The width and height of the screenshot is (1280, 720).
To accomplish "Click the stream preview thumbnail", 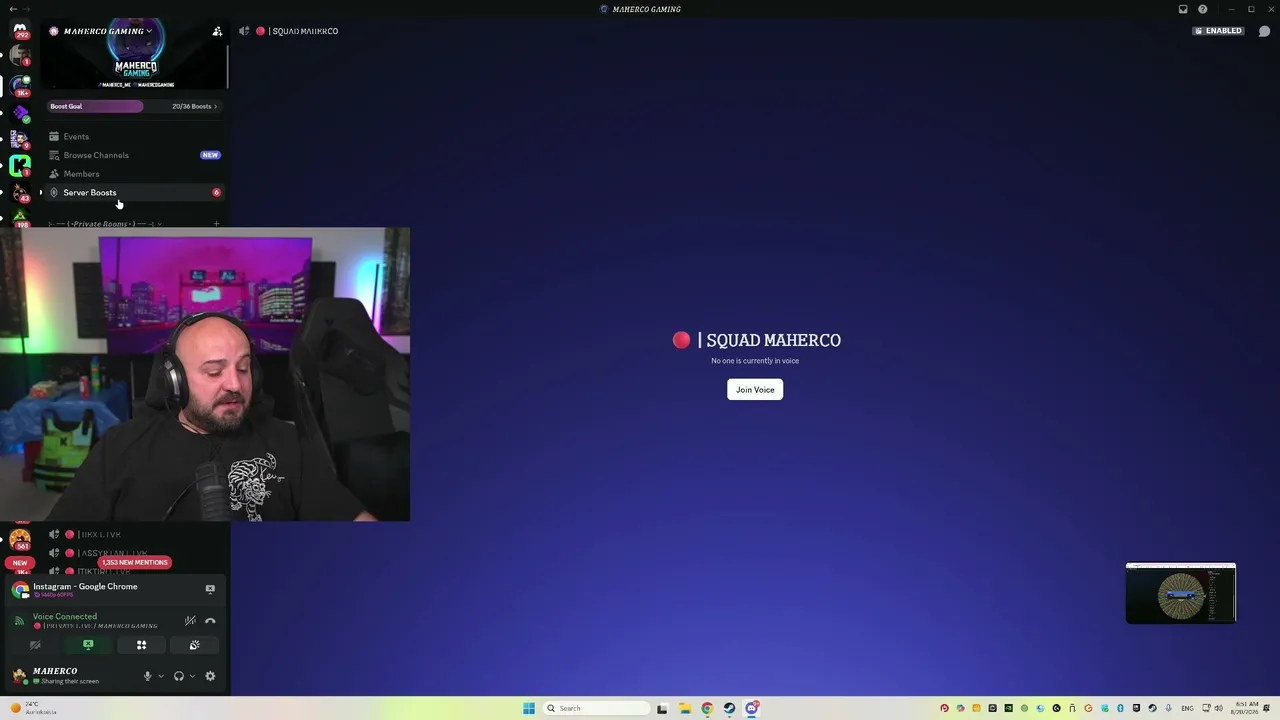I will [x=1181, y=594].
